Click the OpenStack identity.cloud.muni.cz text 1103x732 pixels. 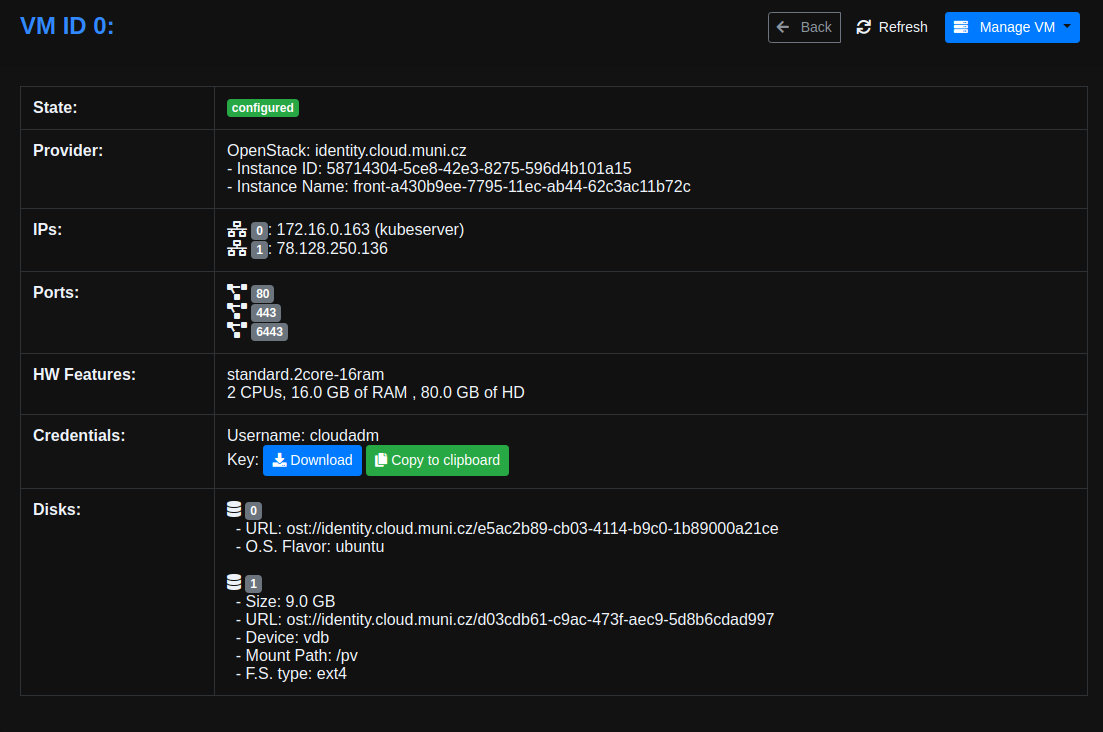(x=347, y=150)
